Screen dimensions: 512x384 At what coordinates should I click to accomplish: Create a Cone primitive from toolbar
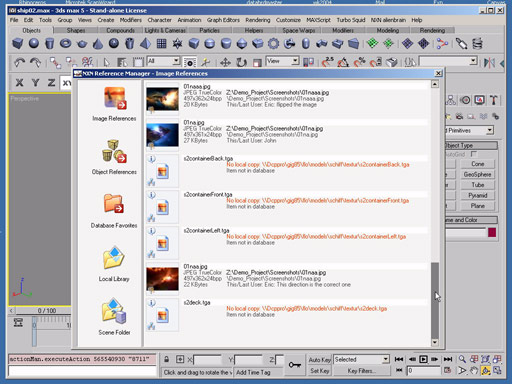click(x=97, y=44)
